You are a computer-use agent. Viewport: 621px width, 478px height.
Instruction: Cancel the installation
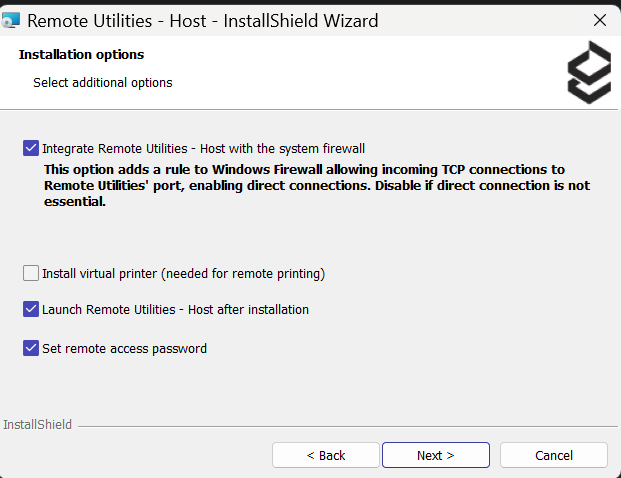click(x=554, y=455)
